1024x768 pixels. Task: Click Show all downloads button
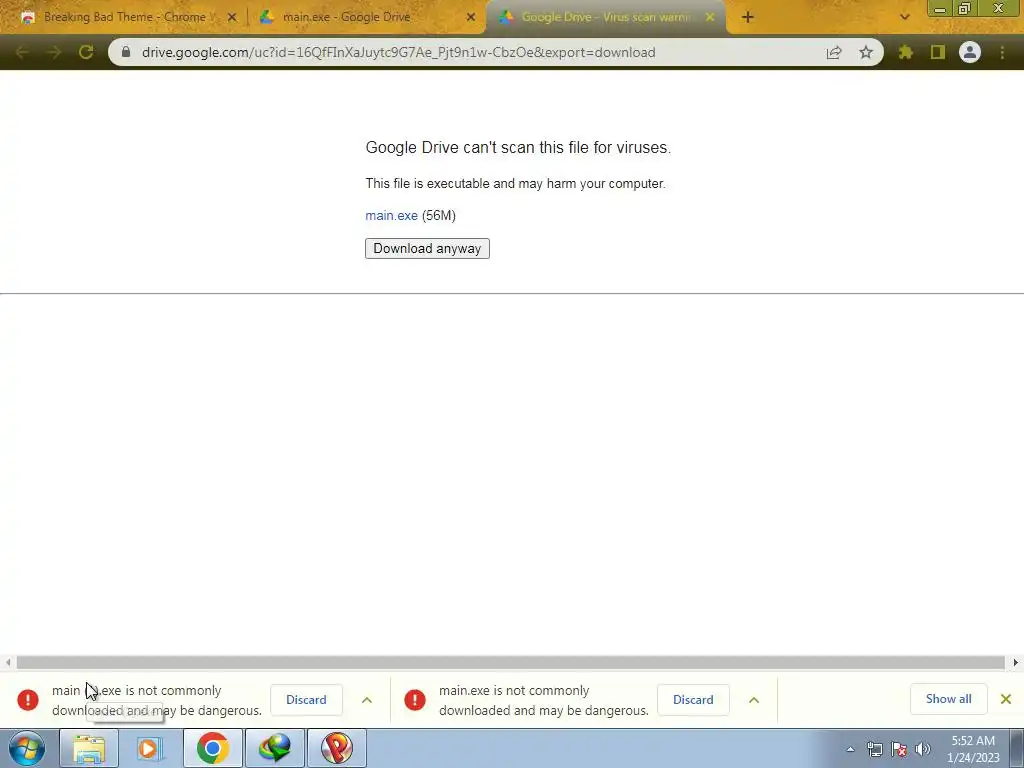(948, 699)
